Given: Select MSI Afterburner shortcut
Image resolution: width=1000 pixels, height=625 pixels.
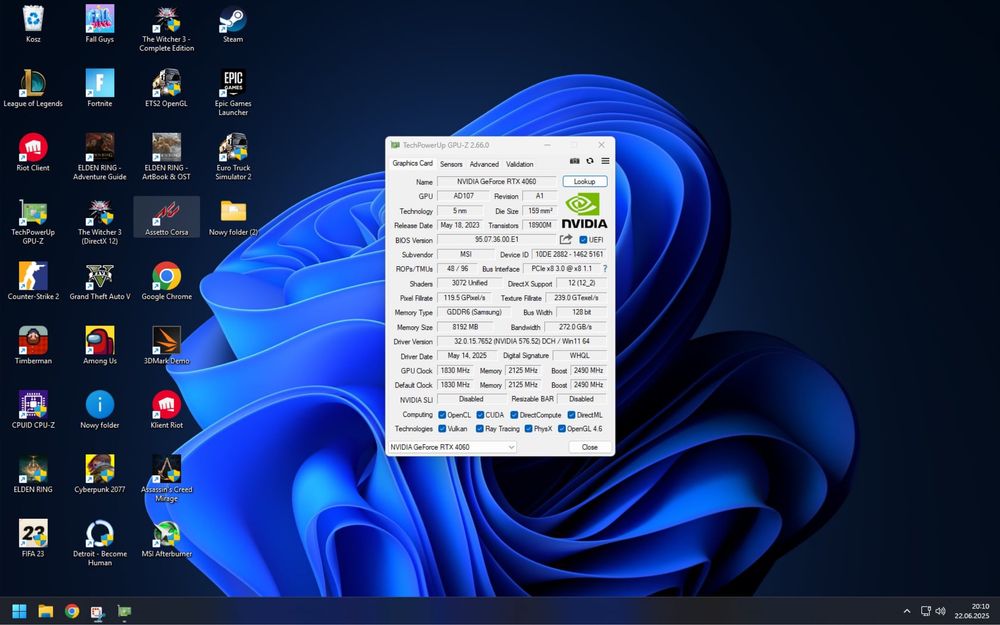Looking at the screenshot, I should (x=166, y=539).
